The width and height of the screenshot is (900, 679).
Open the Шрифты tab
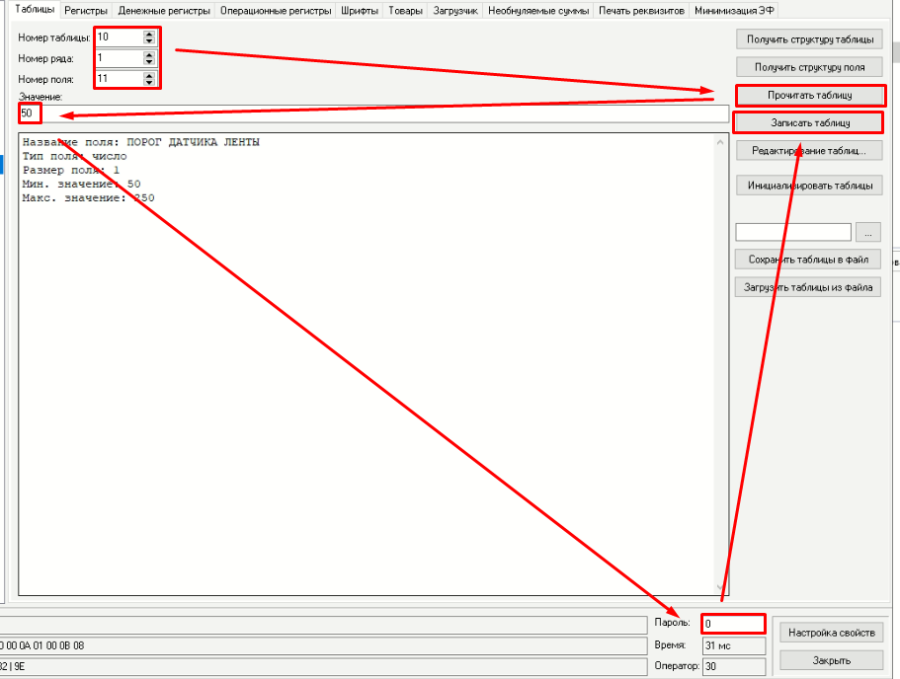click(359, 10)
